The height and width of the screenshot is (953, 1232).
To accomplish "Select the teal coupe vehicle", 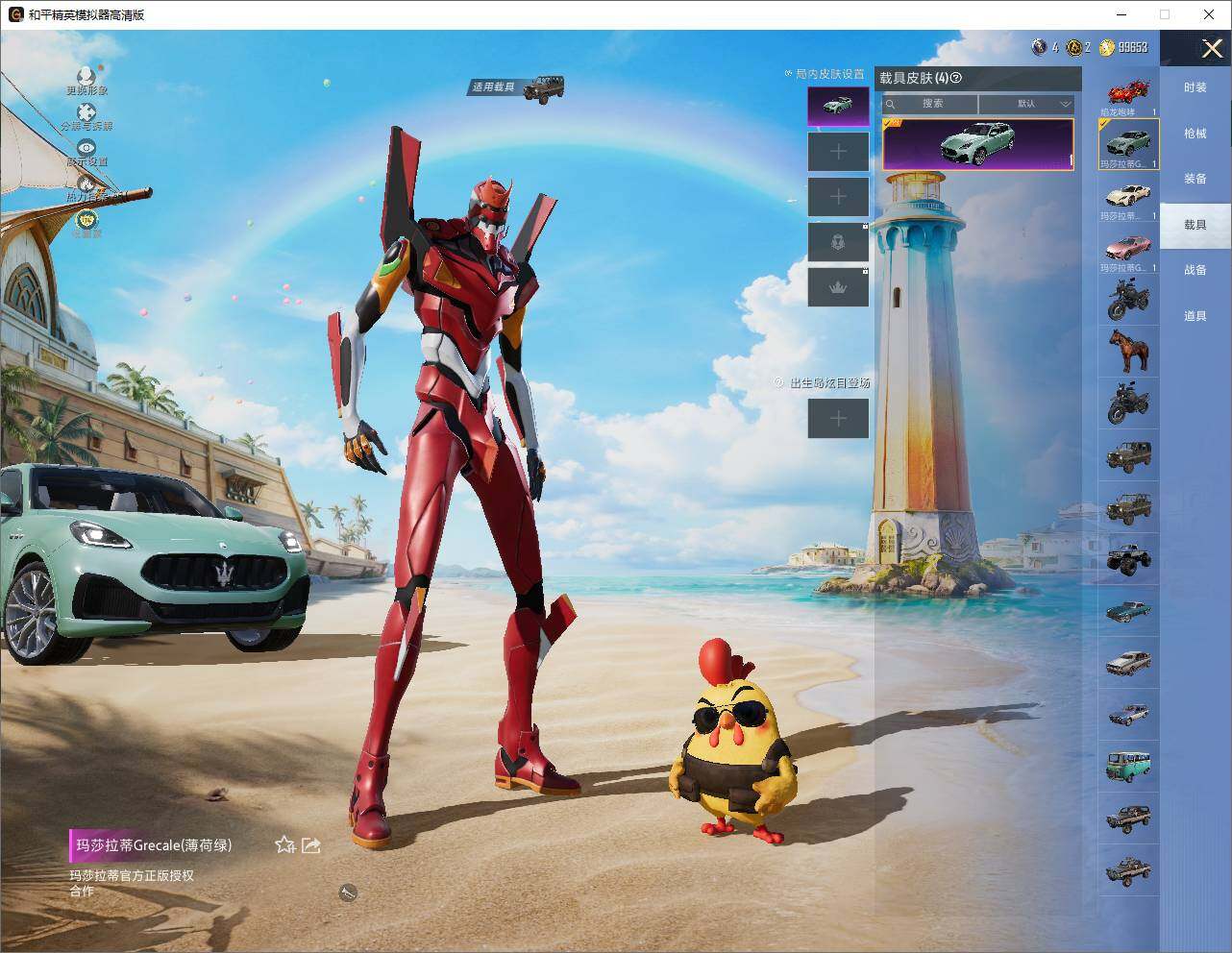I will tap(1129, 610).
